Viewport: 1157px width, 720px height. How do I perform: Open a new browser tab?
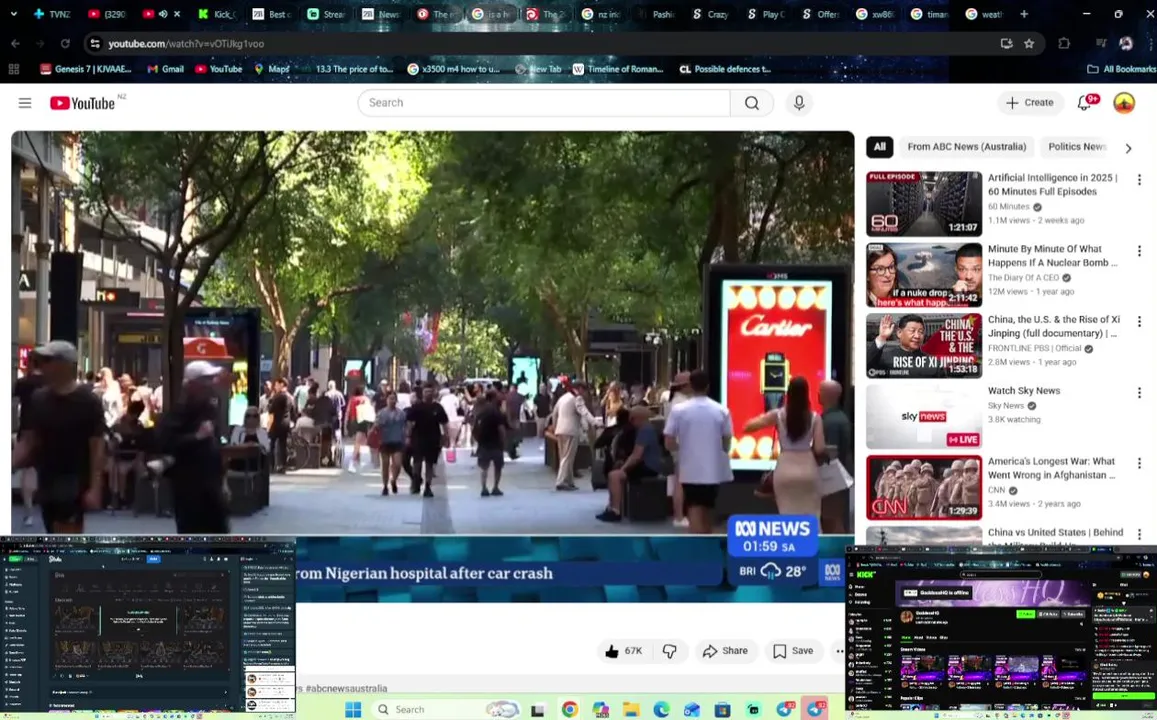pos(1023,14)
